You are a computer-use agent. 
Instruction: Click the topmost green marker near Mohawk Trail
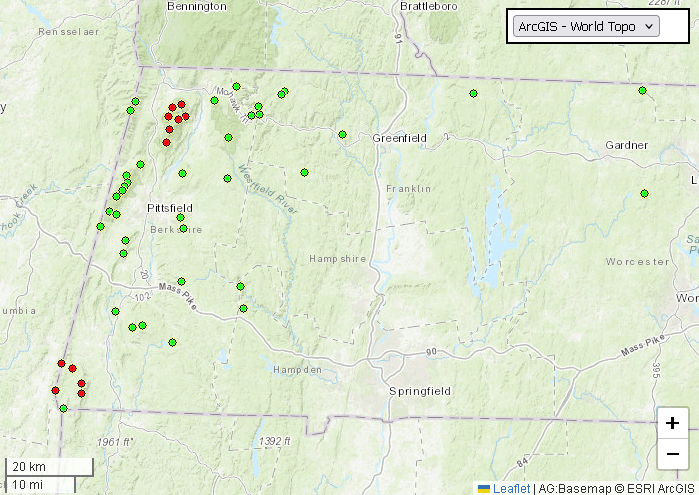(x=237, y=87)
